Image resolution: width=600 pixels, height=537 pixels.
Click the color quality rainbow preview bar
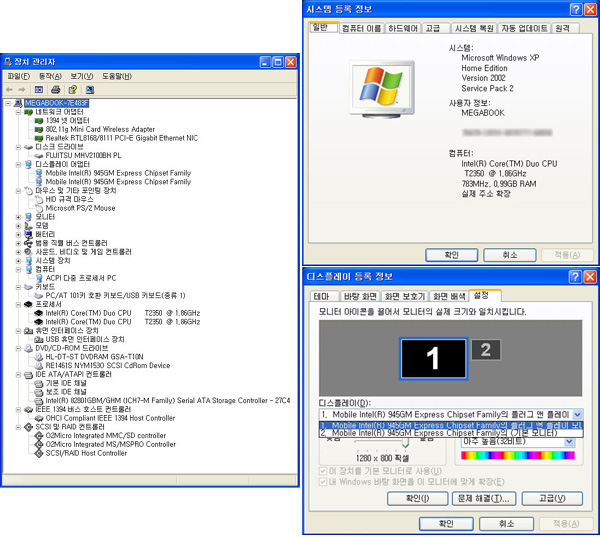(x=518, y=455)
